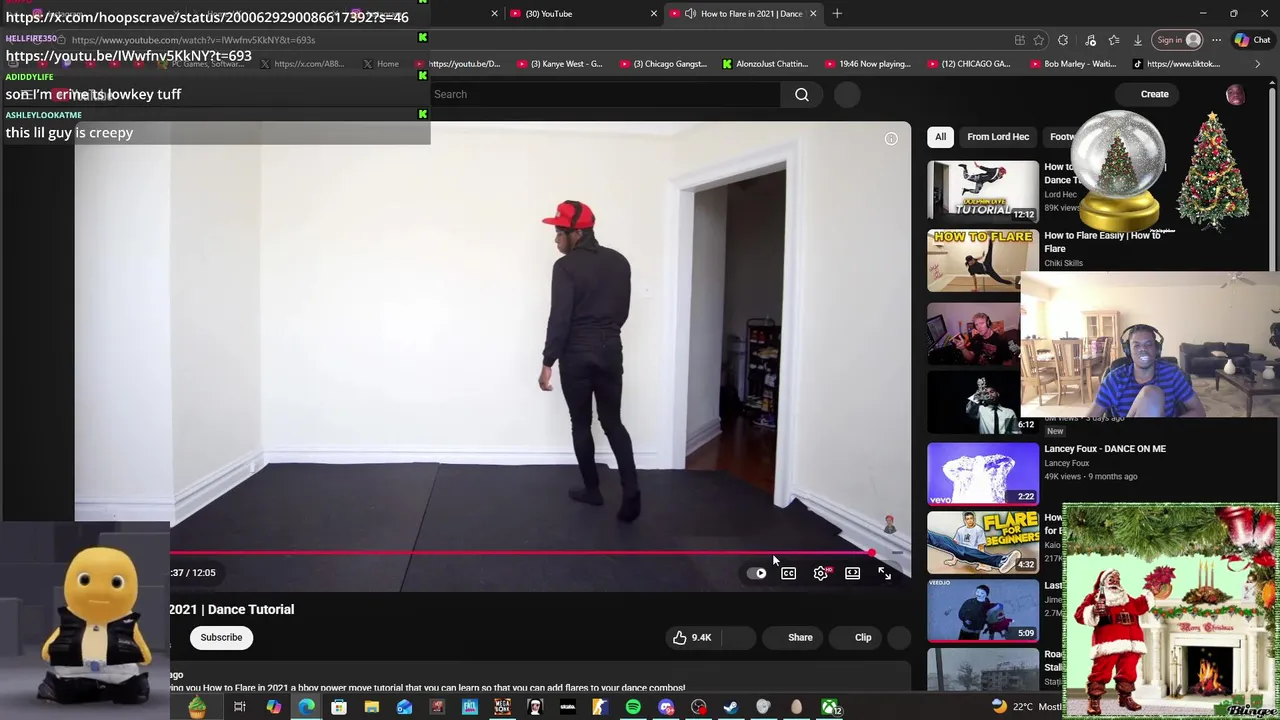Open the browser extensions puzzle icon
This screenshot has width=1280, height=720.
[x=1063, y=40]
